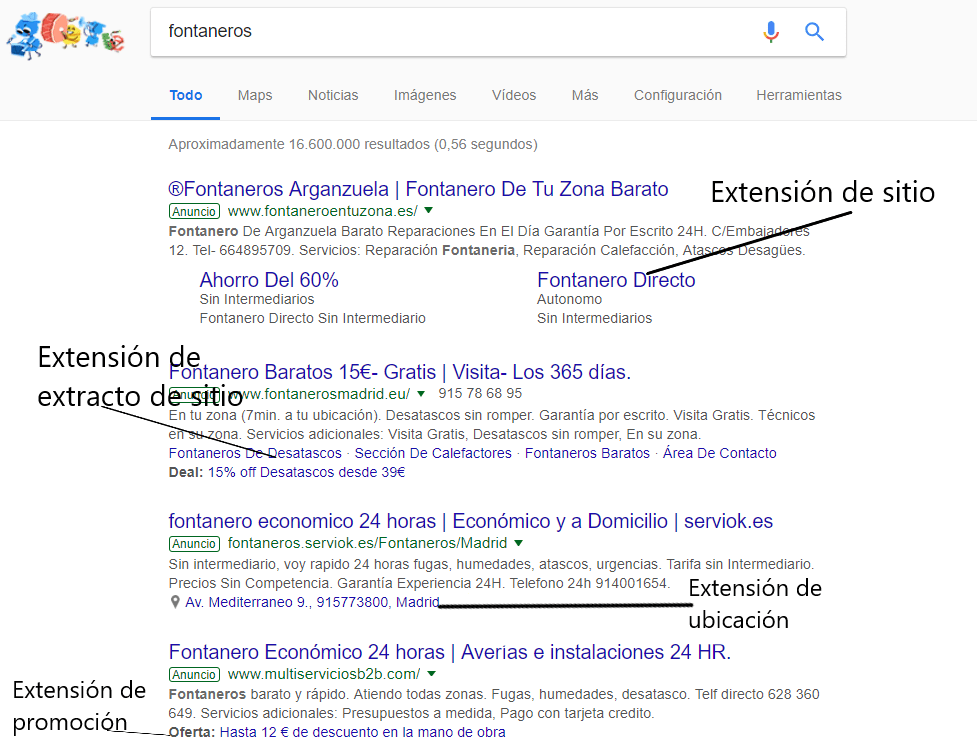The image size is (977, 754).
Task: Open the Fontaneros De Desatascos link
Action: [x=255, y=453]
